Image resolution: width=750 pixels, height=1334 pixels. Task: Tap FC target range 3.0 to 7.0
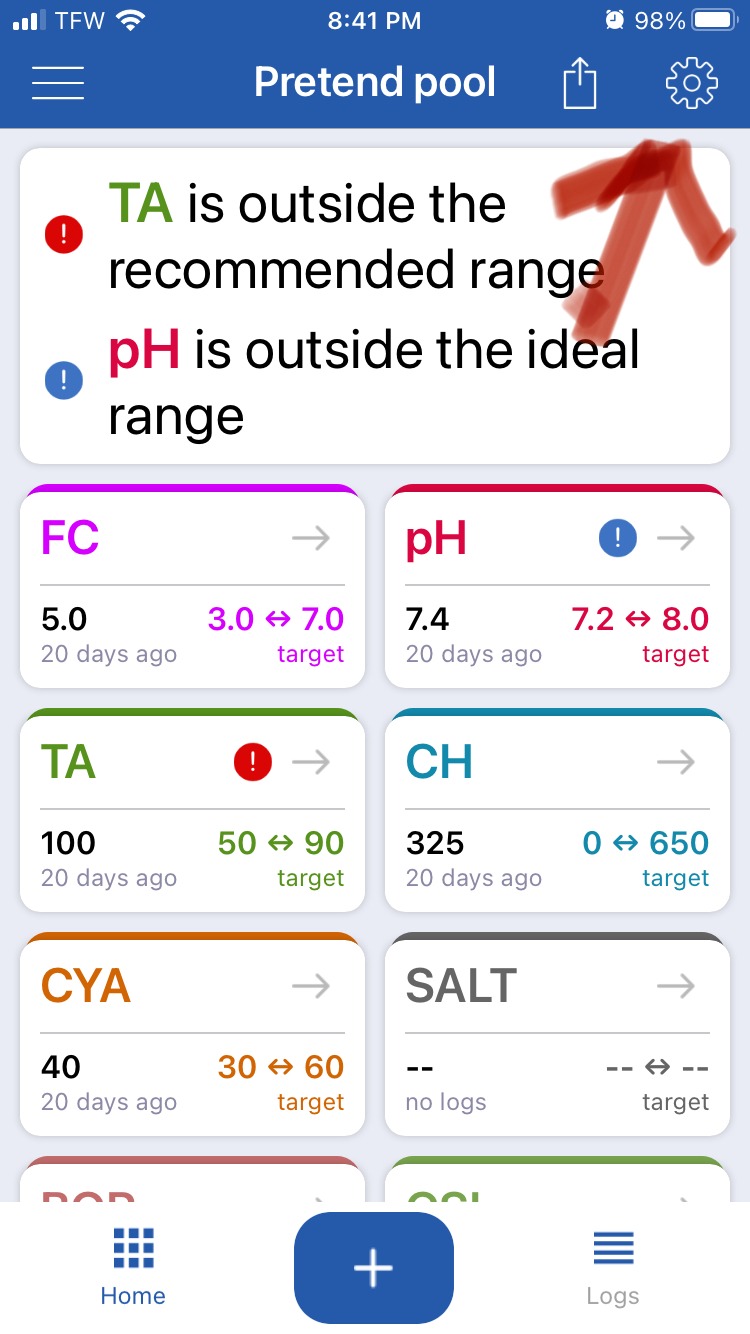276,619
